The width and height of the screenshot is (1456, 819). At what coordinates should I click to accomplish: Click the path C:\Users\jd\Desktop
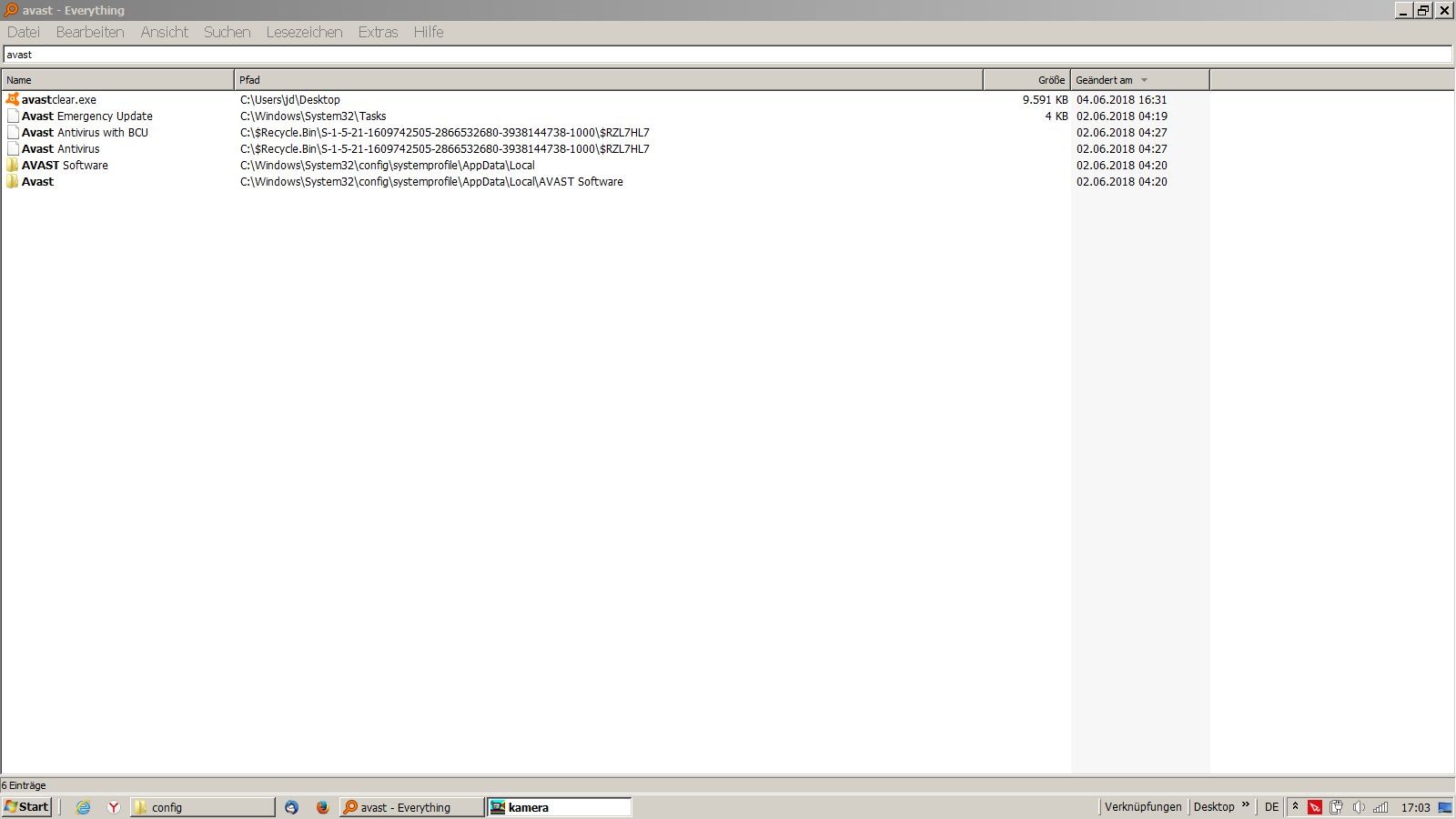(x=290, y=100)
